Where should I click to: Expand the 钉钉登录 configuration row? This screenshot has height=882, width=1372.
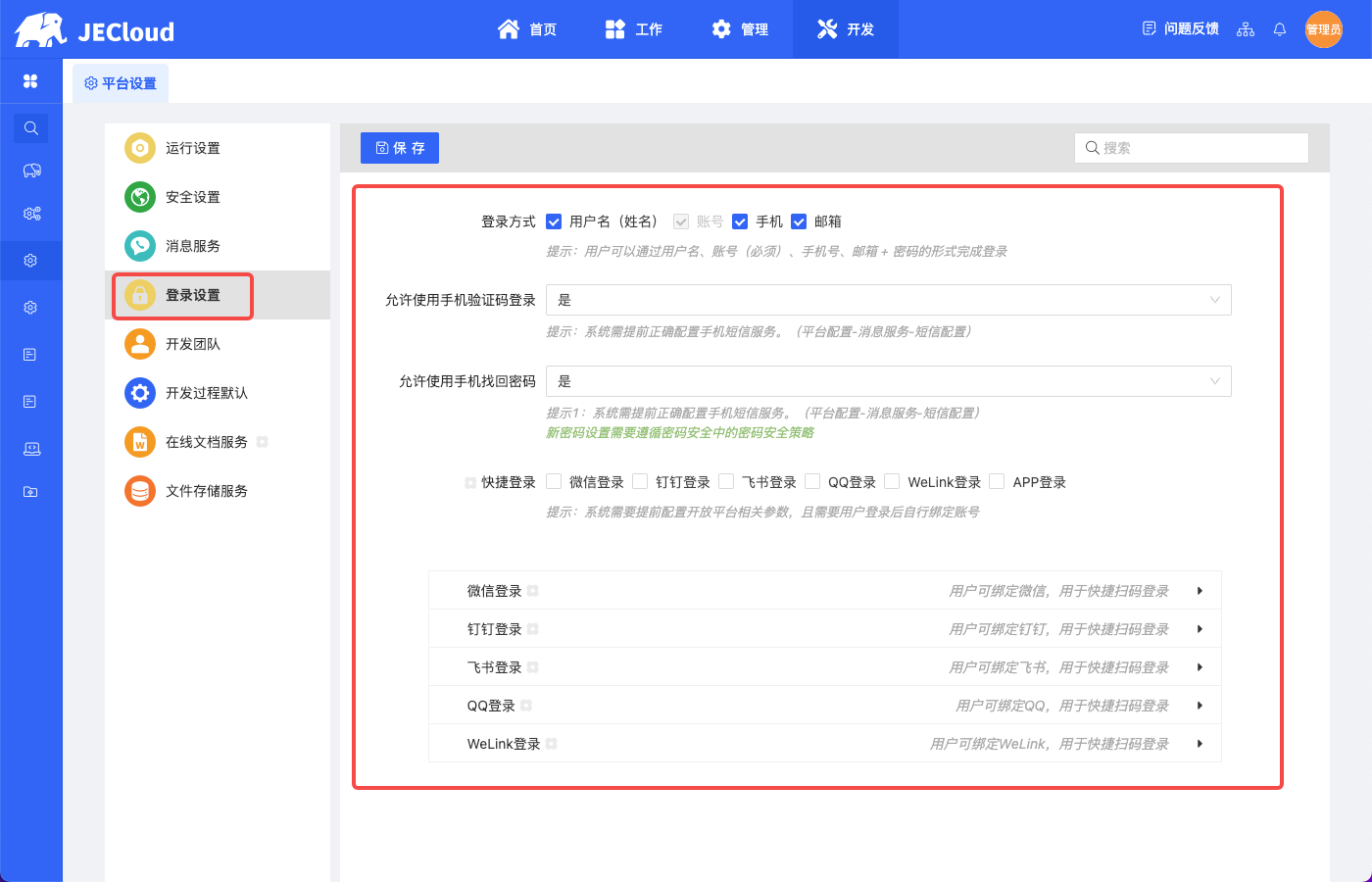coord(1200,629)
